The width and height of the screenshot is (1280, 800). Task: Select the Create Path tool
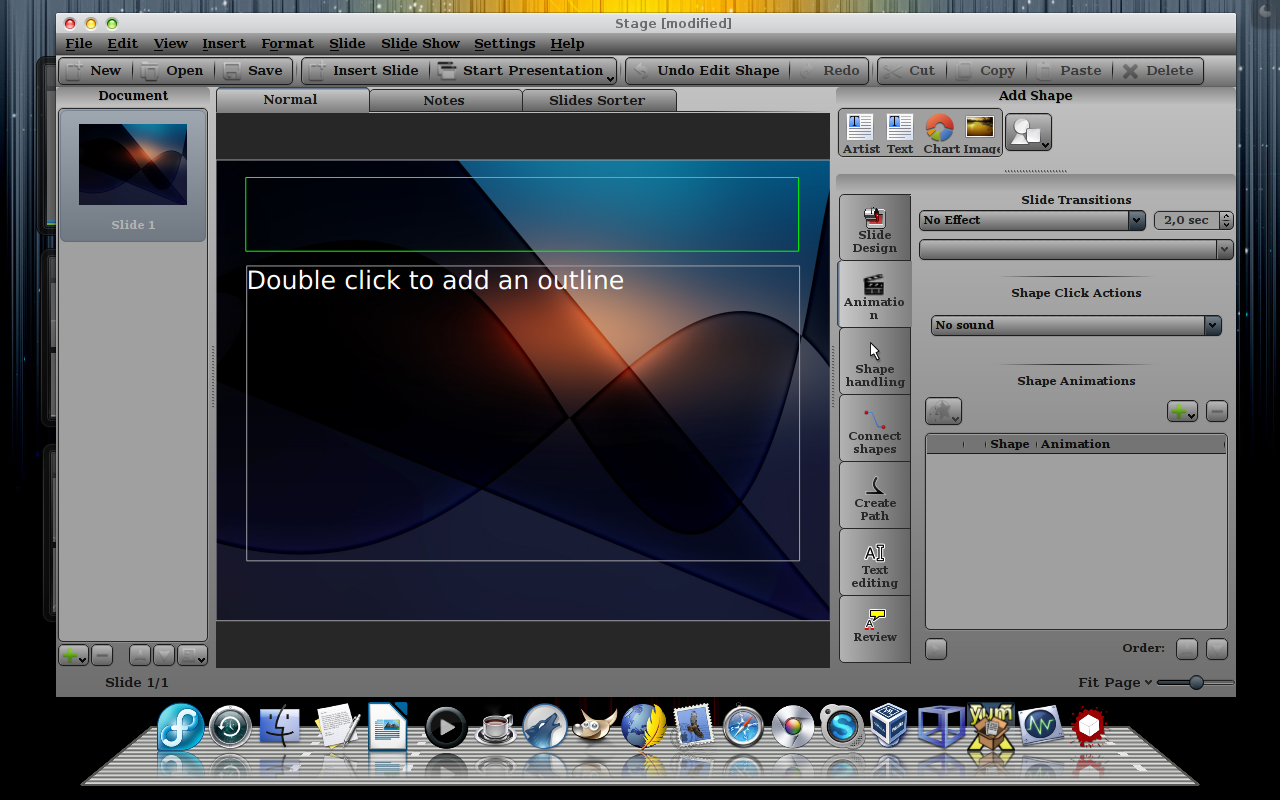pyautogui.click(x=875, y=496)
